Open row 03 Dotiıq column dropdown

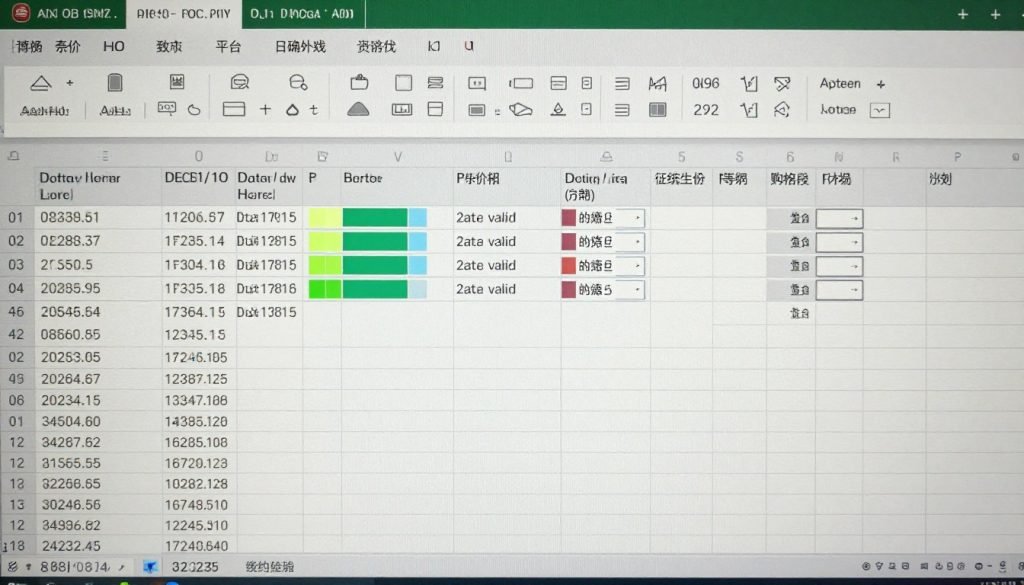point(637,266)
